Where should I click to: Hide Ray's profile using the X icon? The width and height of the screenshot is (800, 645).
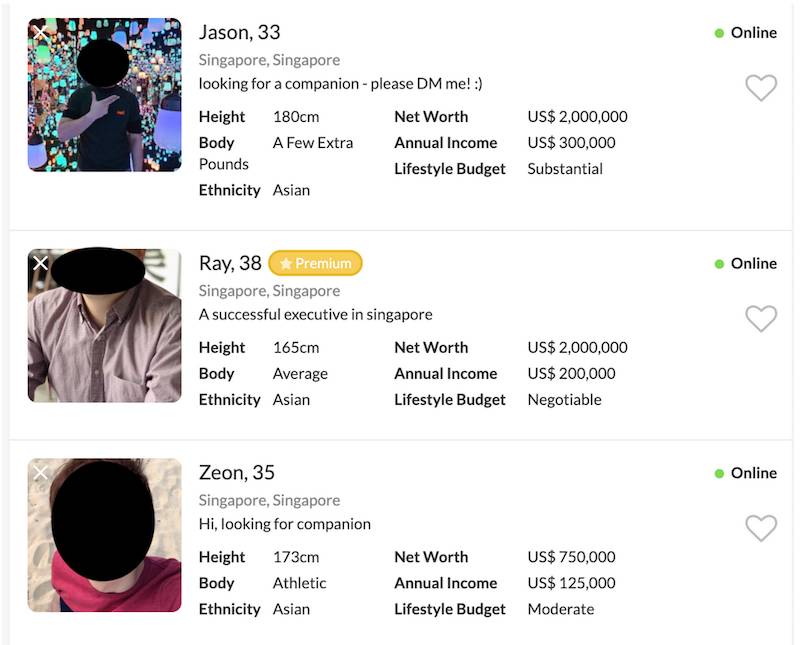click(40, 263)
